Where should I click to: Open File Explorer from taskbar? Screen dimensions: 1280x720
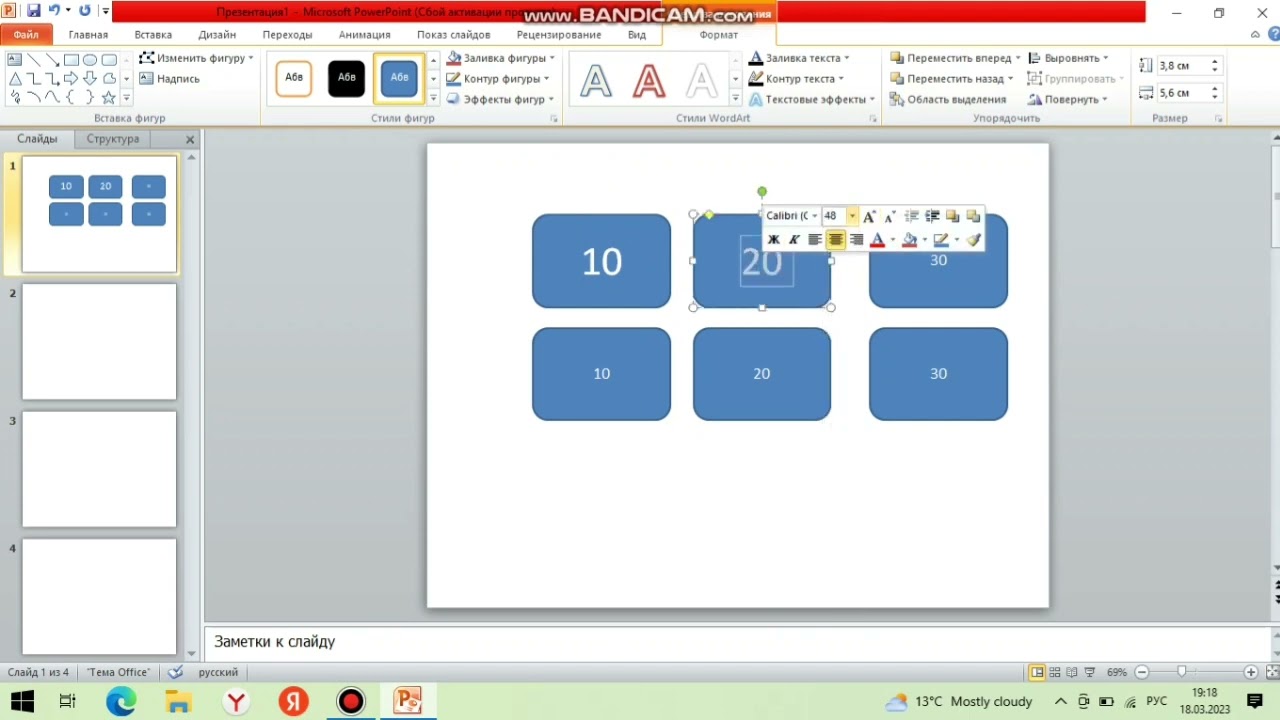tap(178, 701)
